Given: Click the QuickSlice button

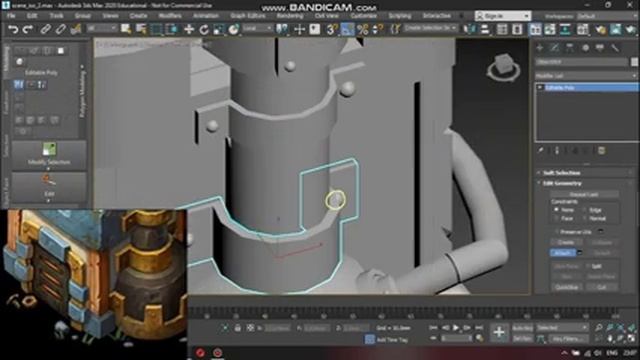Looking at the screenshot, I should coord(566,287).
